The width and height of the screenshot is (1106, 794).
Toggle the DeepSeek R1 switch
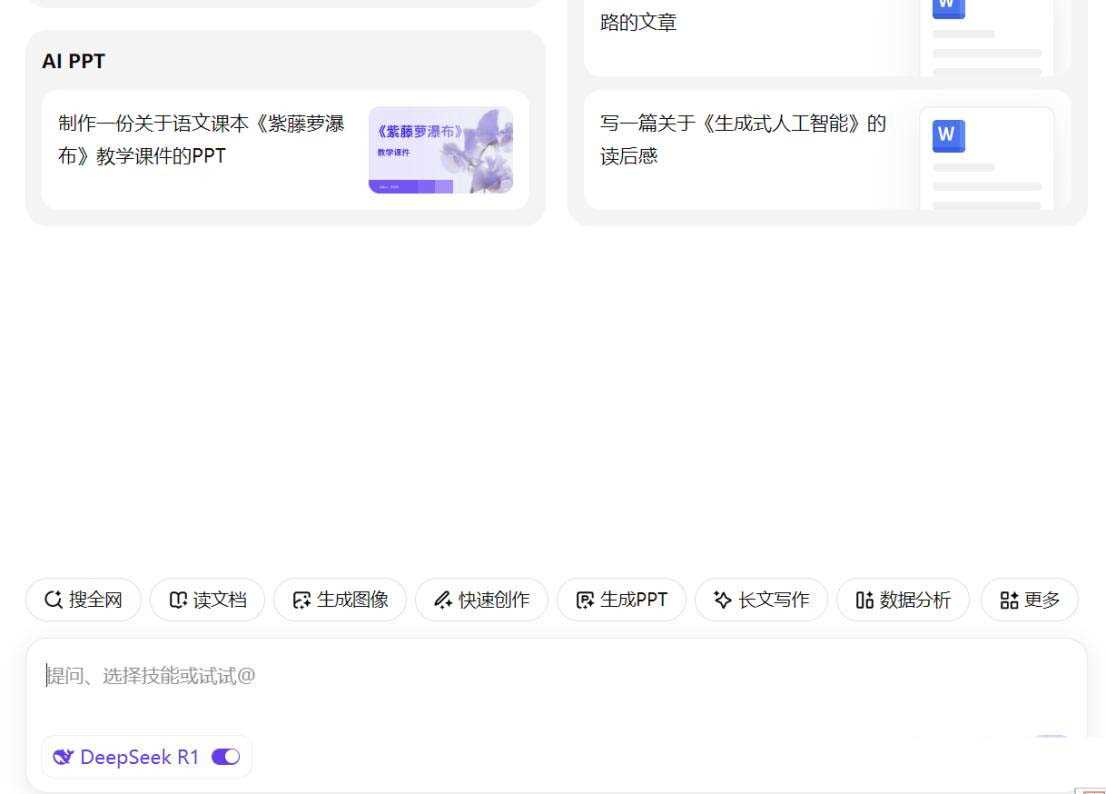[x=226, y=757]
